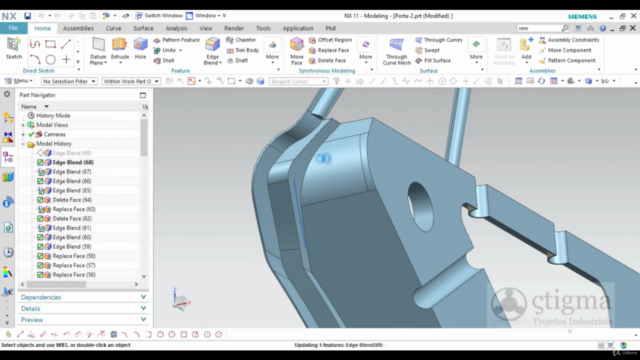Open More in Synchronous Modeling group

(x=365, y=51)
